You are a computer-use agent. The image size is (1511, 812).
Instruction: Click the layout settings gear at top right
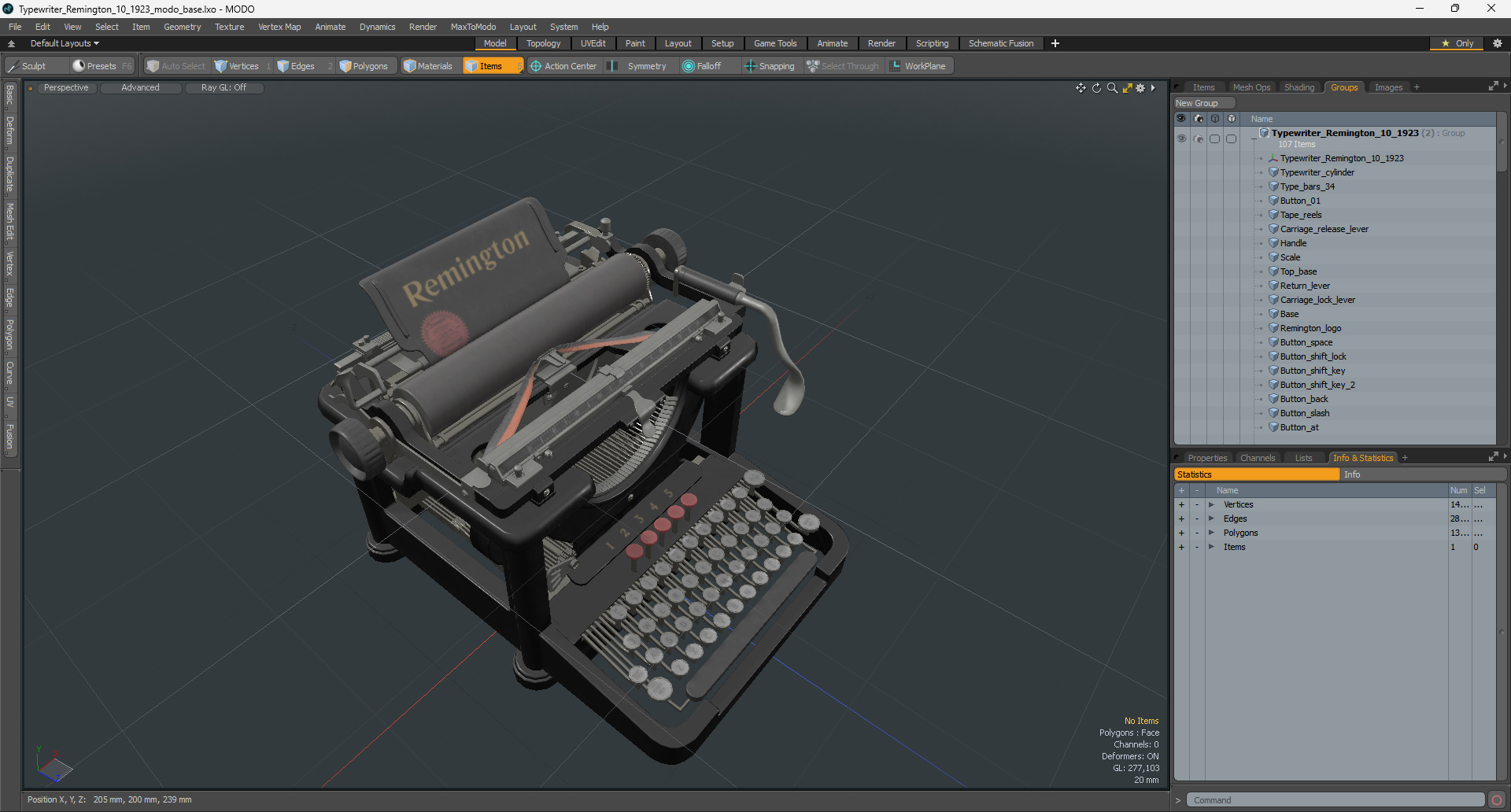click(x=1497, y=43)
